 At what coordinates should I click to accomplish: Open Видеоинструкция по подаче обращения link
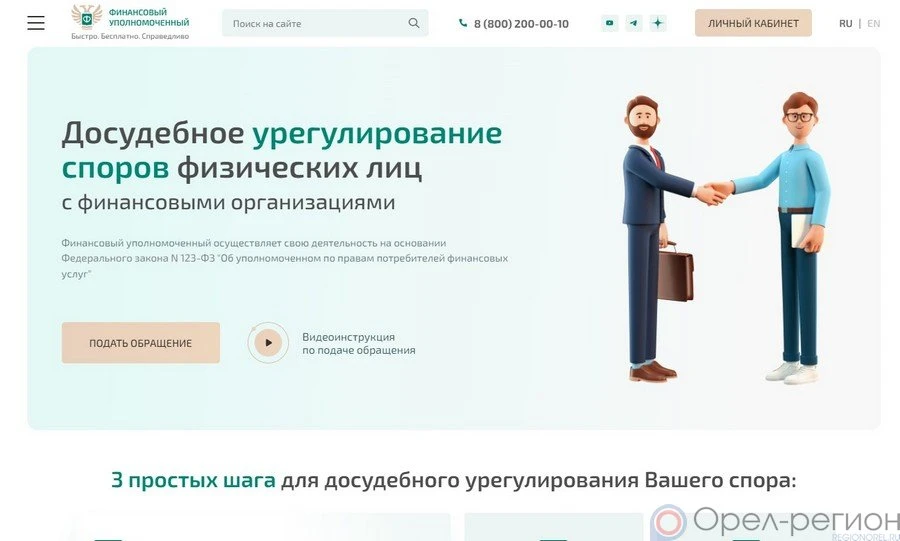click(x=359, y=344)
